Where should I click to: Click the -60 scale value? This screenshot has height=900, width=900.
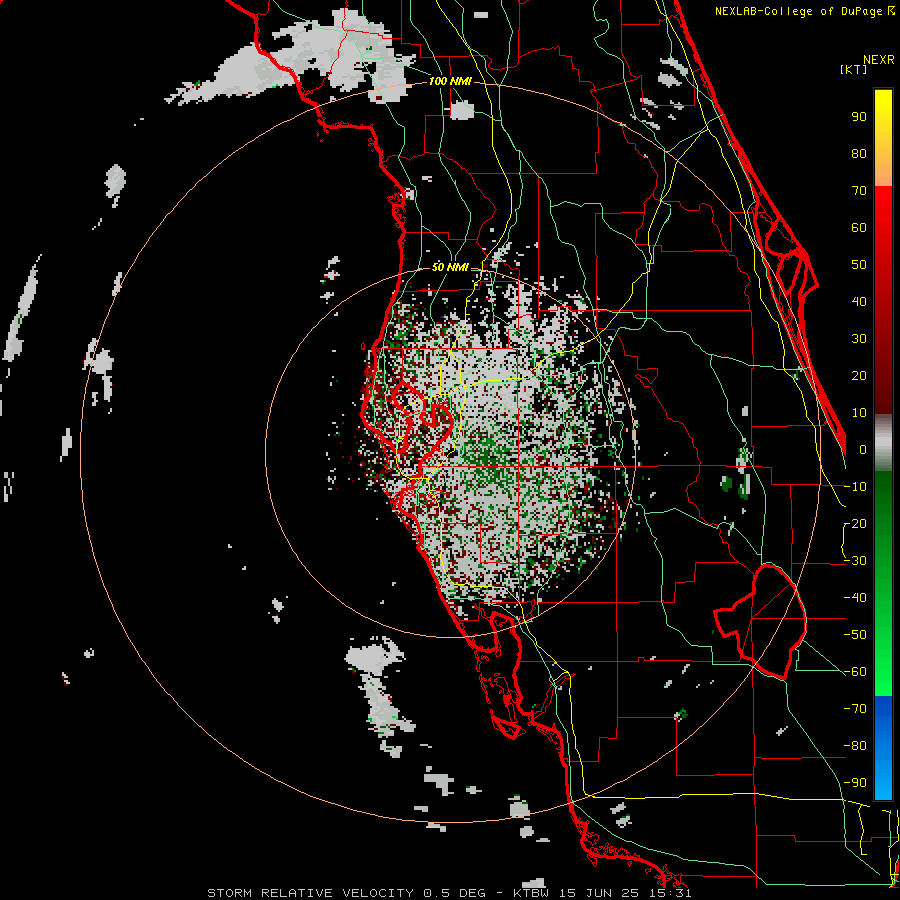pos(855,672)
